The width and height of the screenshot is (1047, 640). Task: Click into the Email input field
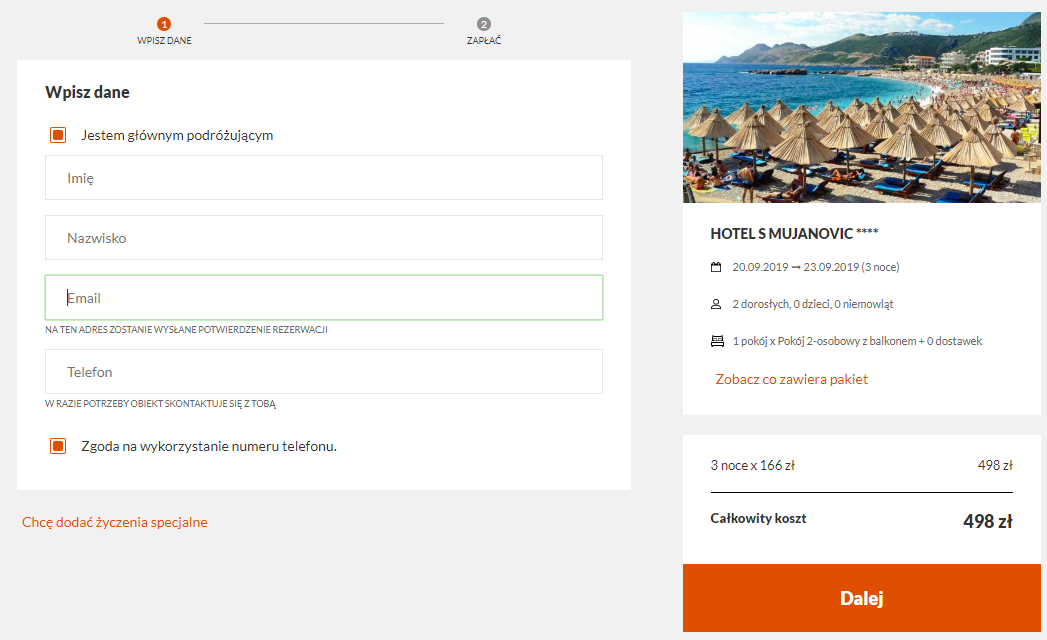[x=324, y=297]
